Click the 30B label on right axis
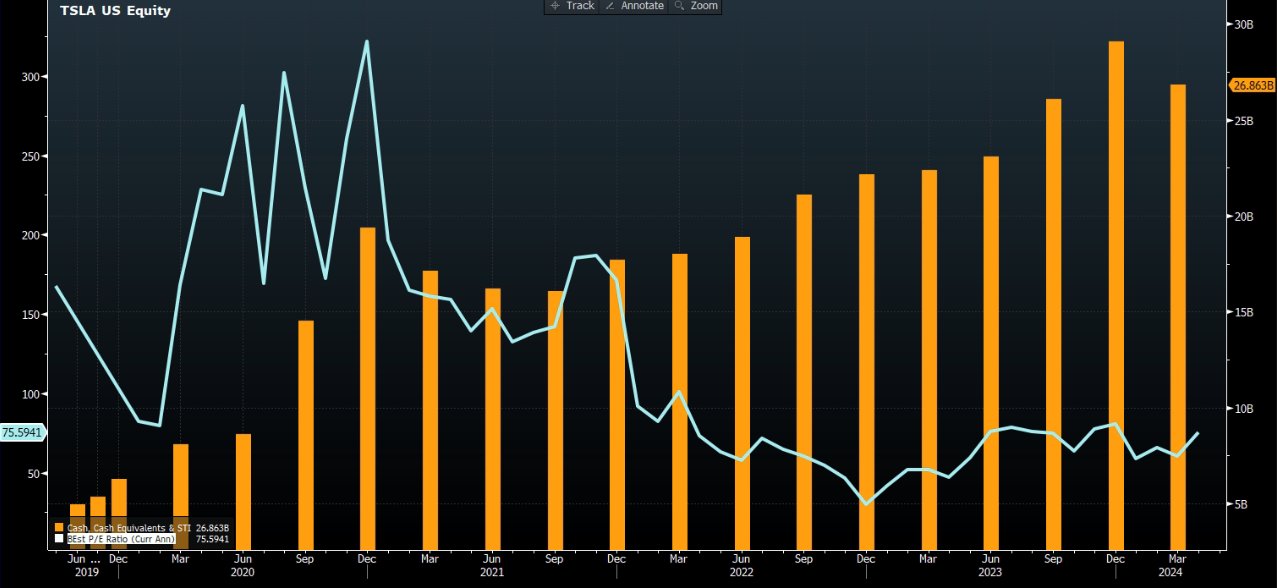Image resolution: width=1277 pixels, height=588 pixels. point(1244,25)
